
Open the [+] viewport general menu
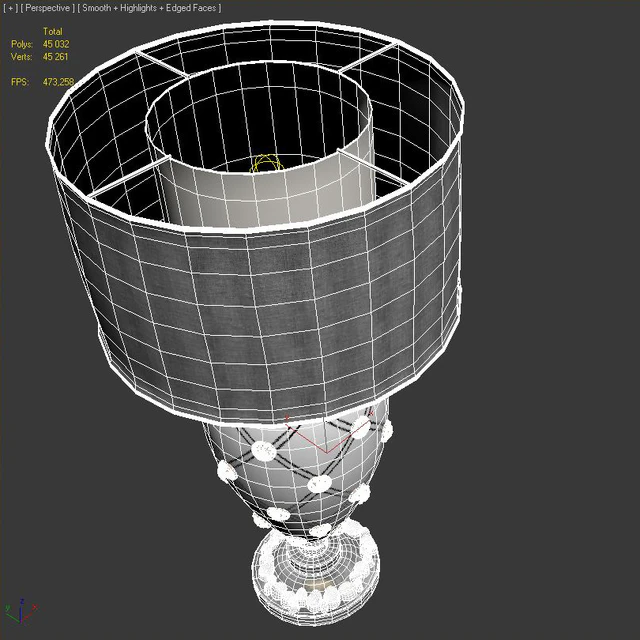[x=10, y=8]
